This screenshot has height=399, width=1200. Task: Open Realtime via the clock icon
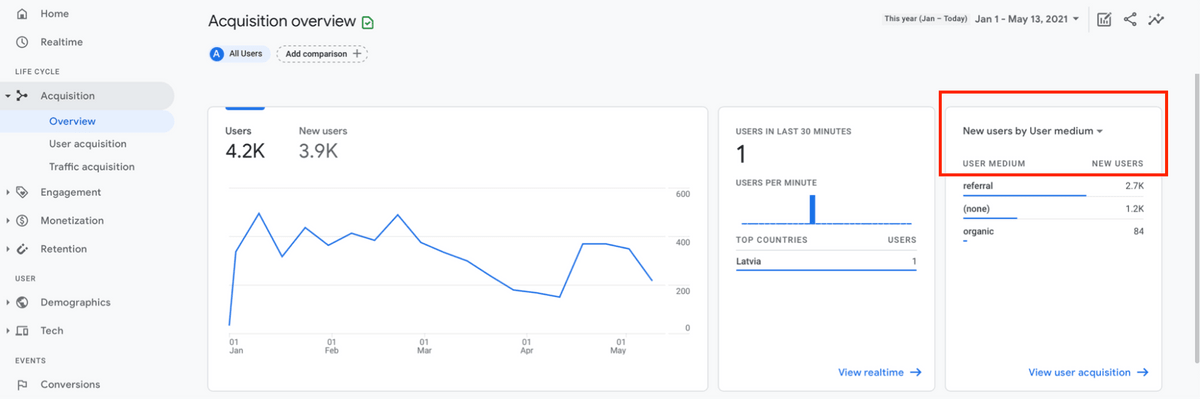pyautogui.click(x=22, y=42)
